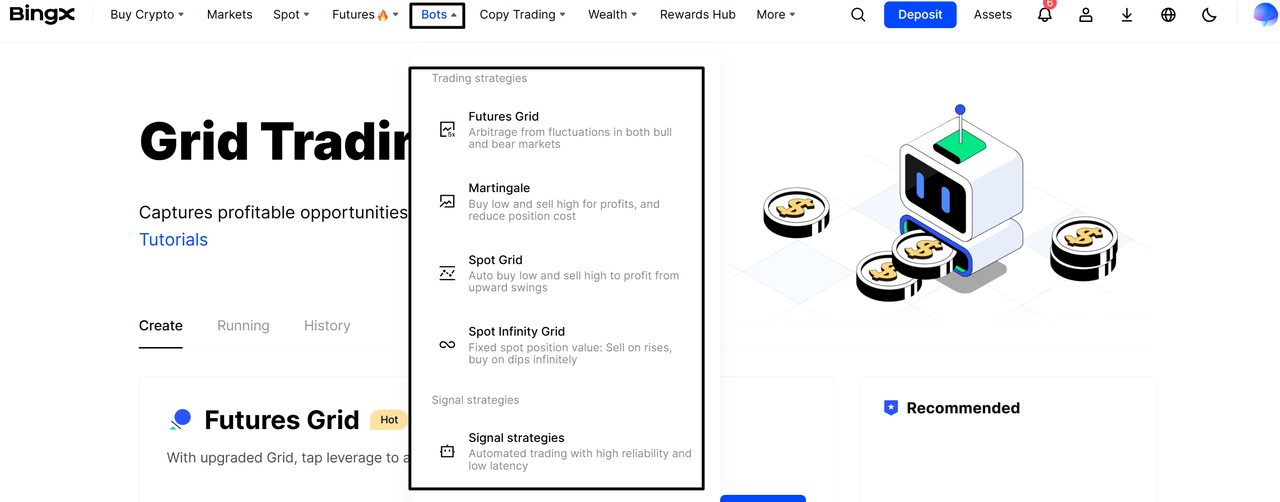
Task: Switch to the History tab
Action: tap(327, 326)
